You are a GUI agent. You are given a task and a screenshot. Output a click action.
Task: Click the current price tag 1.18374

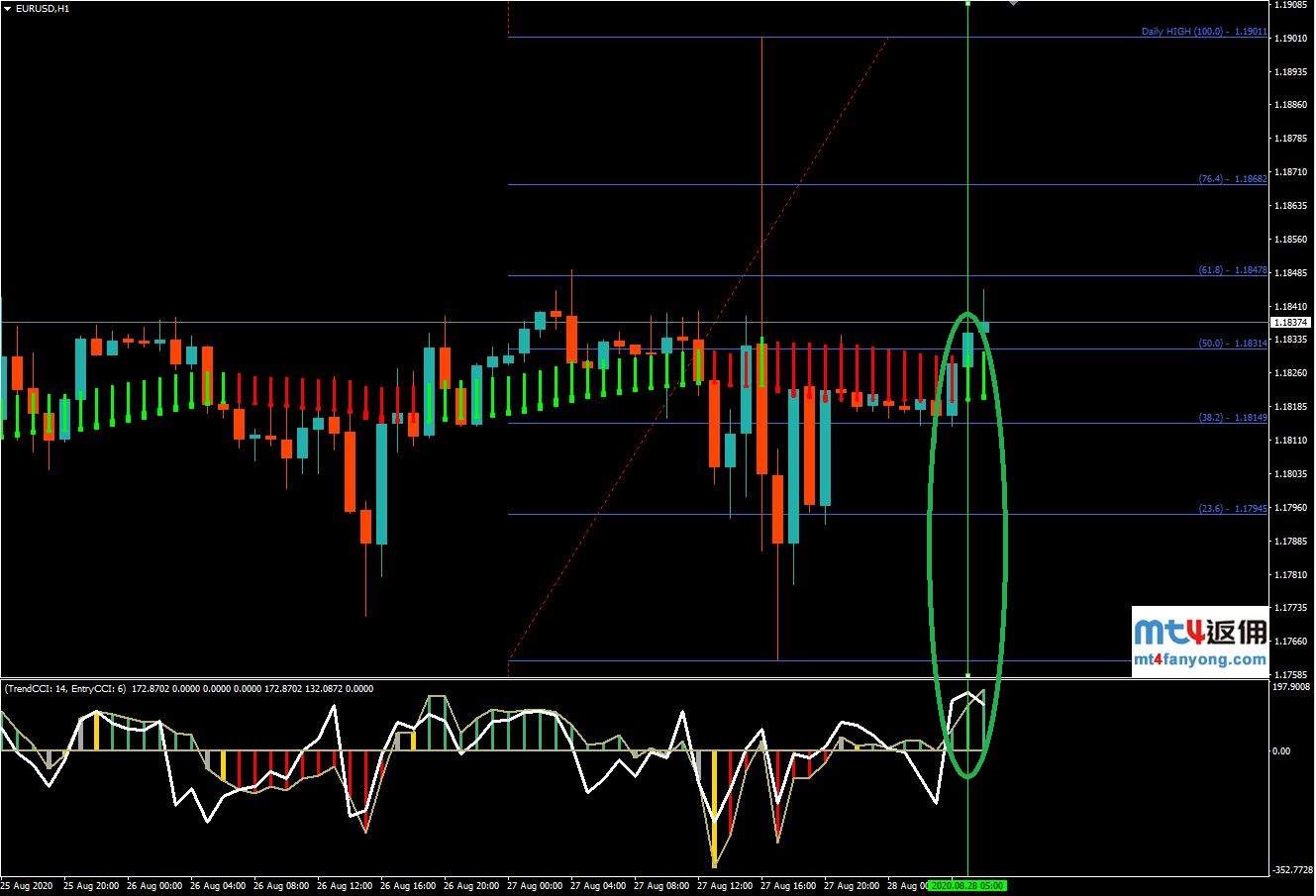click(1291, 323)
